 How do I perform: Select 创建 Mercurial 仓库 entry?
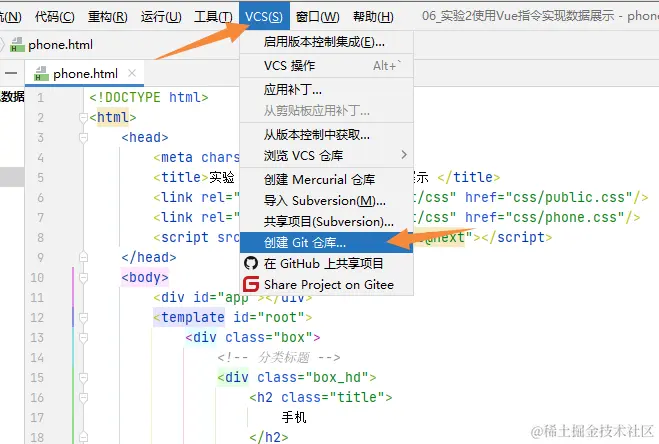[x=327, y=180]
